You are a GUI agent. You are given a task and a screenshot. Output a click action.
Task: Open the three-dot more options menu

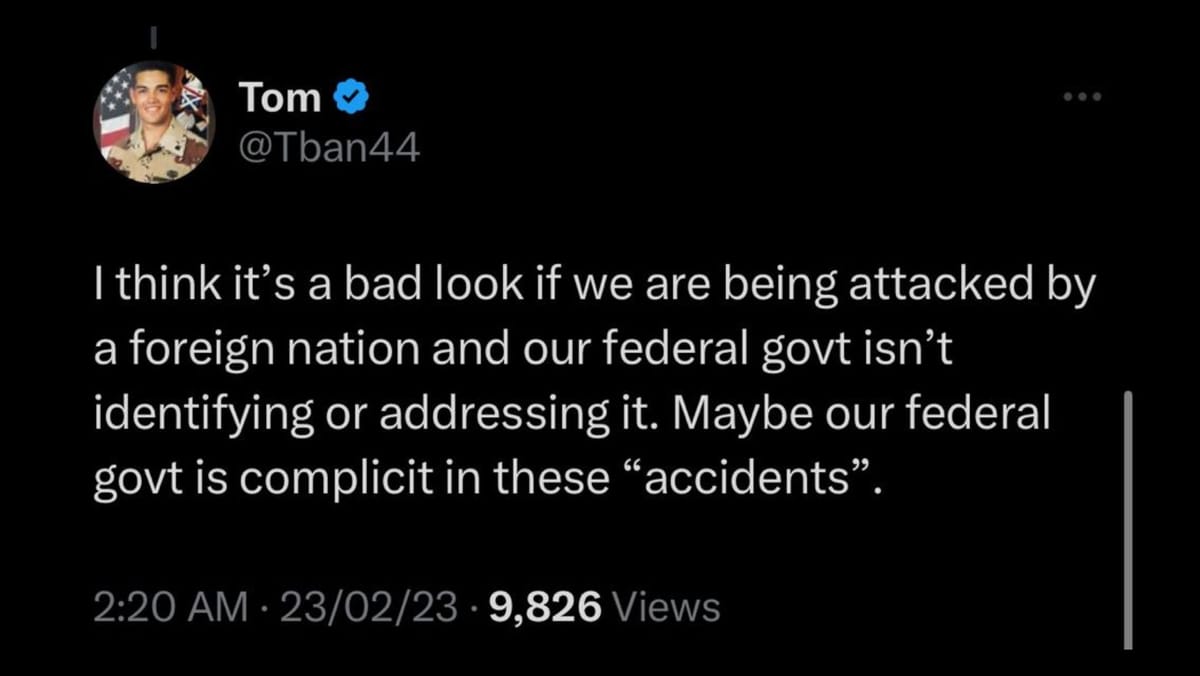pyautogui.click(x=1083, y=98)
